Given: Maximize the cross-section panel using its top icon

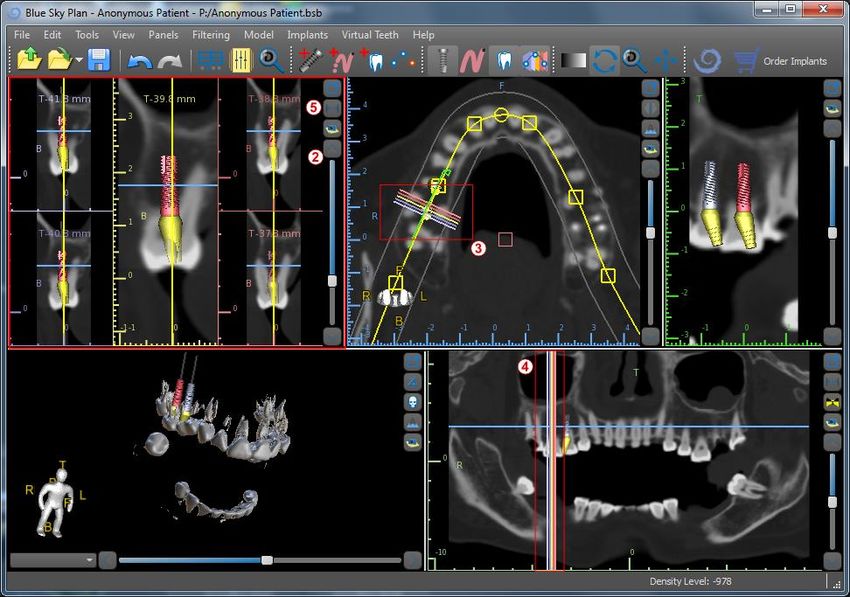Looking at the screenshot, I should click(332, 88).
